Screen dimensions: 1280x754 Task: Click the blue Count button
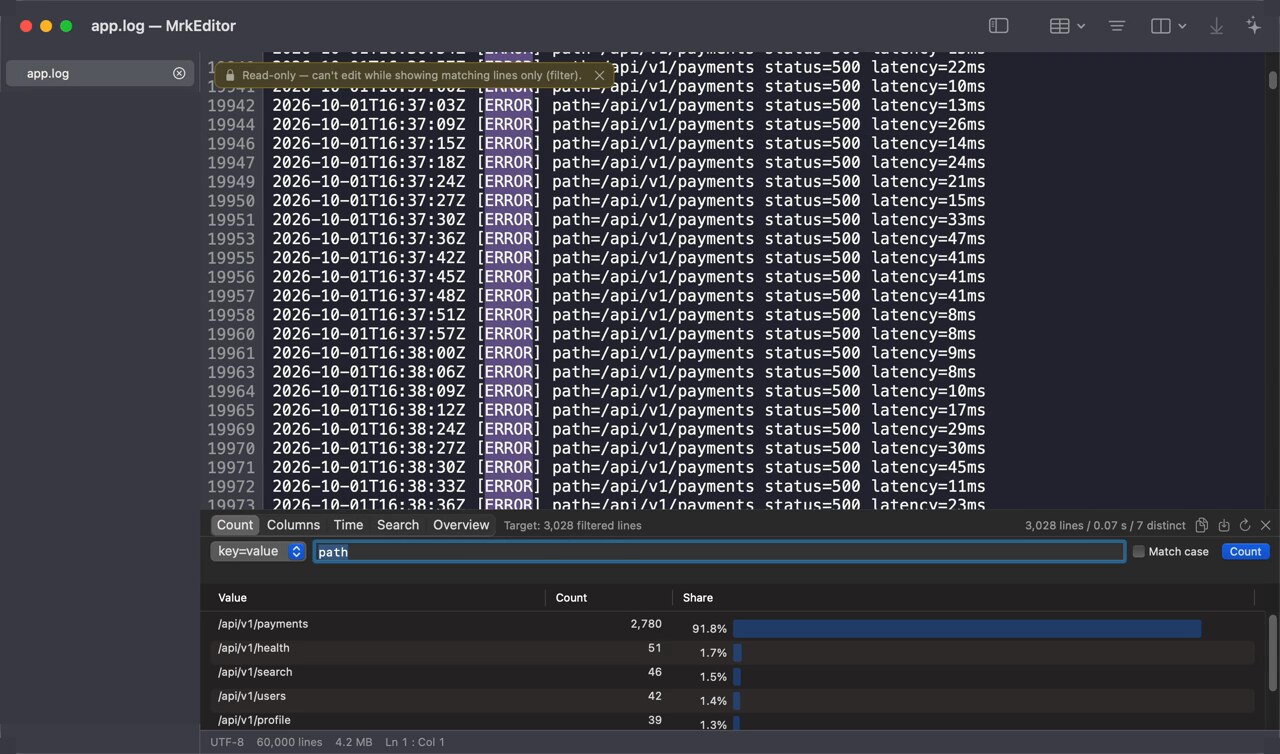(1246, 552)
